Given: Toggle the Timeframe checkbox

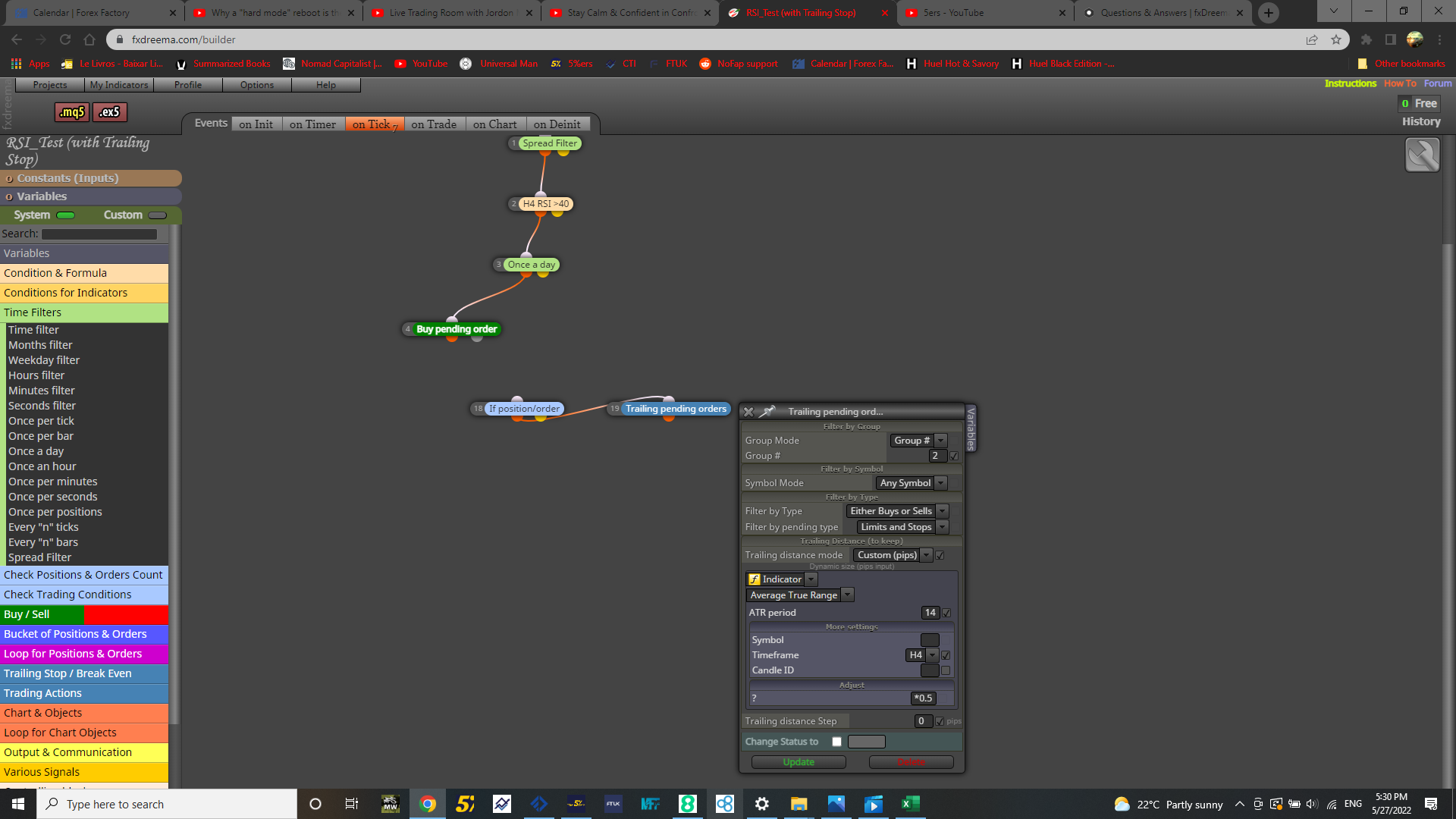Looking at the screenshot, I should pos(946,655).
